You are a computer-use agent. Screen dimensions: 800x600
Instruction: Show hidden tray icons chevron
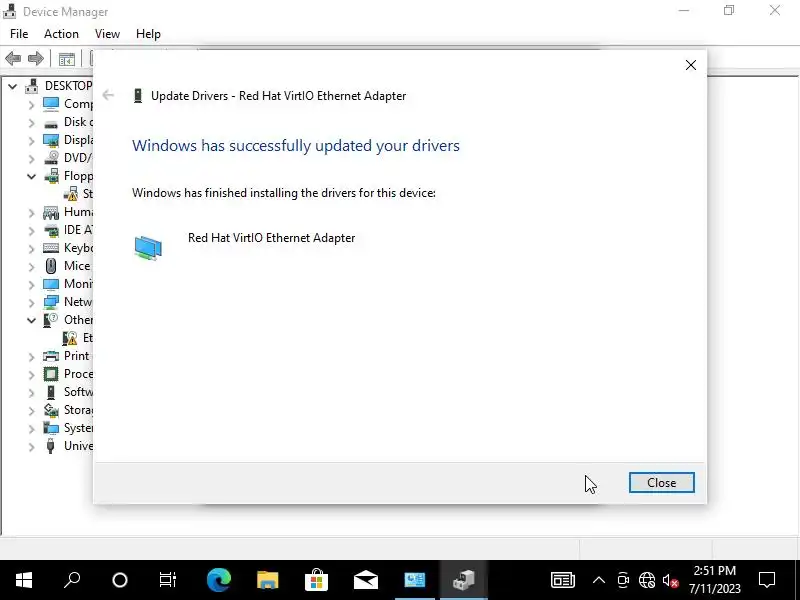point(598,580)
